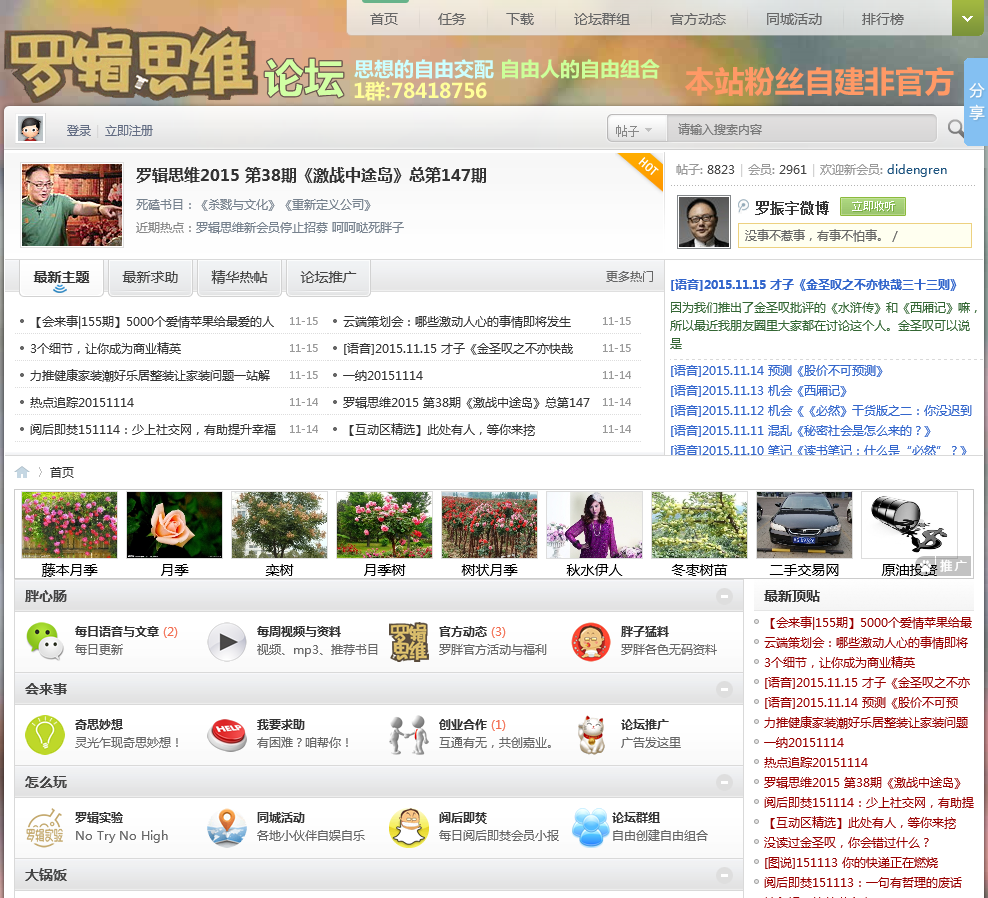Click 罗振宇 Weibo portrait photo
The width and height of the screenshot is (988, 898).
(x=703, y=222)
